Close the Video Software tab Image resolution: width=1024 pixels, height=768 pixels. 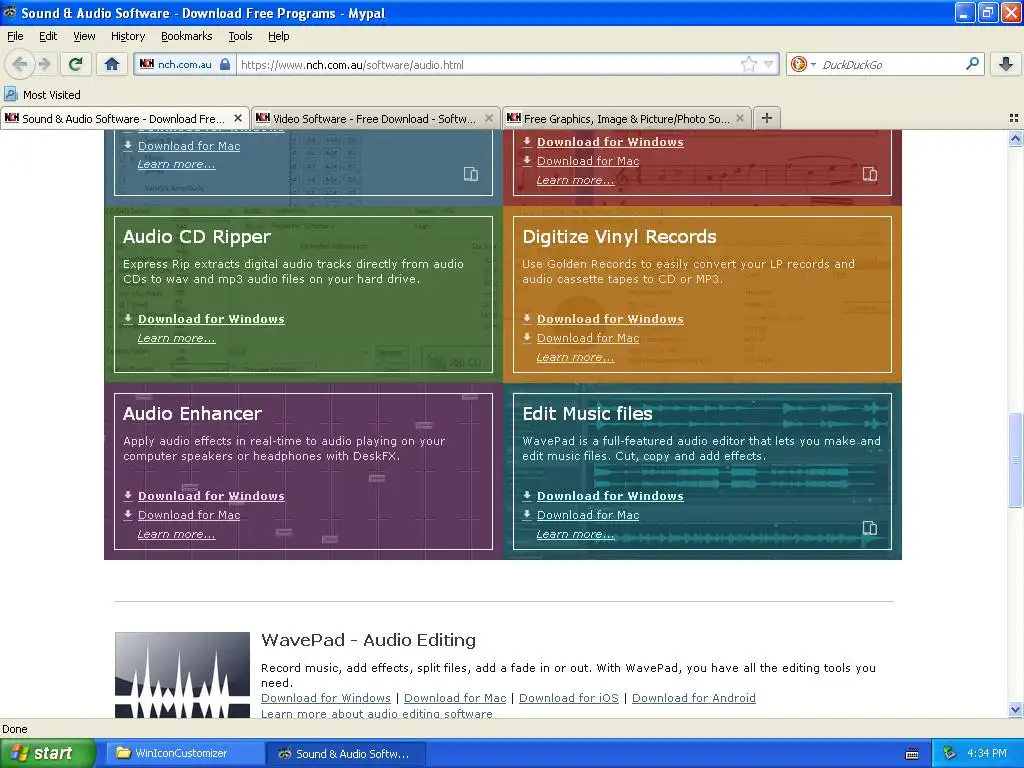pos(488,118)
